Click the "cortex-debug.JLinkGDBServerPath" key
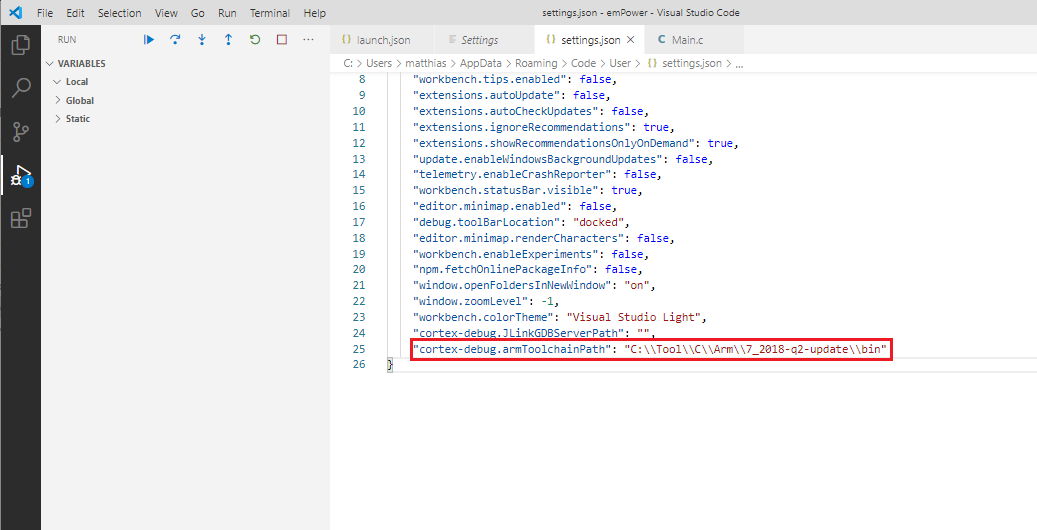The height and width of the screenshot is (530, 1037). [x=518, y=333]
